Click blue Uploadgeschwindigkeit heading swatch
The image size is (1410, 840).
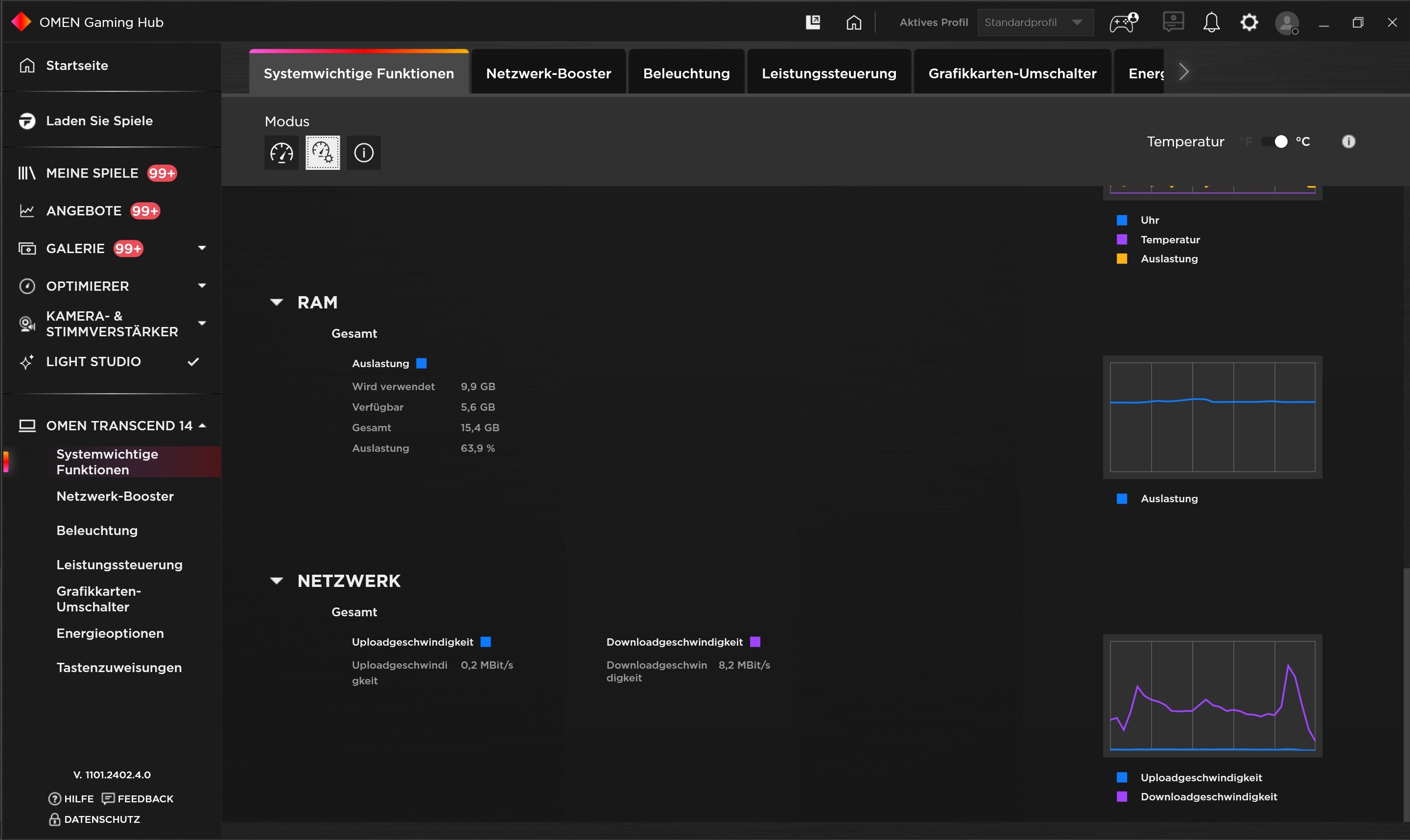tap(486, 642)
